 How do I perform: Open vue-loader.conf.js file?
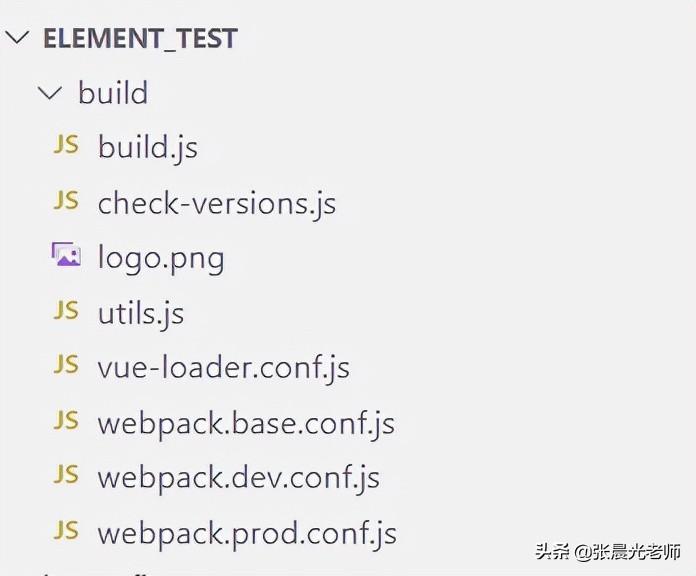click(x=223, y=368)
